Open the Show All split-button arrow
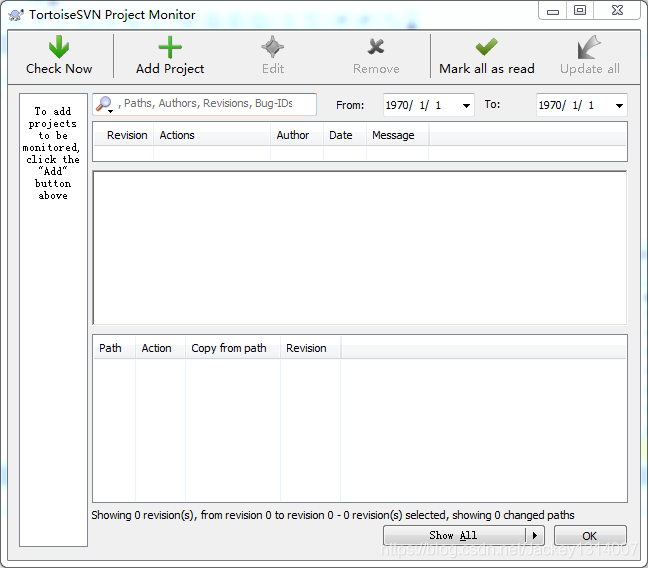Viewport: 648px width, 568px height. (535, 535)
